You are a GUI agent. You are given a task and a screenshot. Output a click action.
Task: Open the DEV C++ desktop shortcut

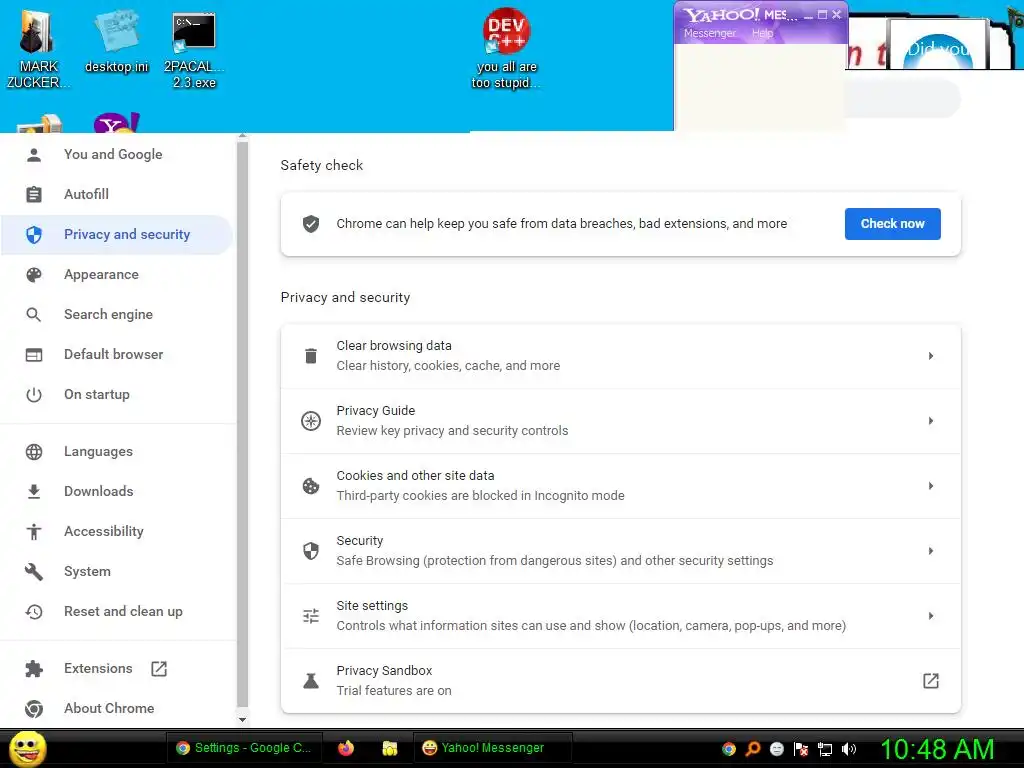506,49
